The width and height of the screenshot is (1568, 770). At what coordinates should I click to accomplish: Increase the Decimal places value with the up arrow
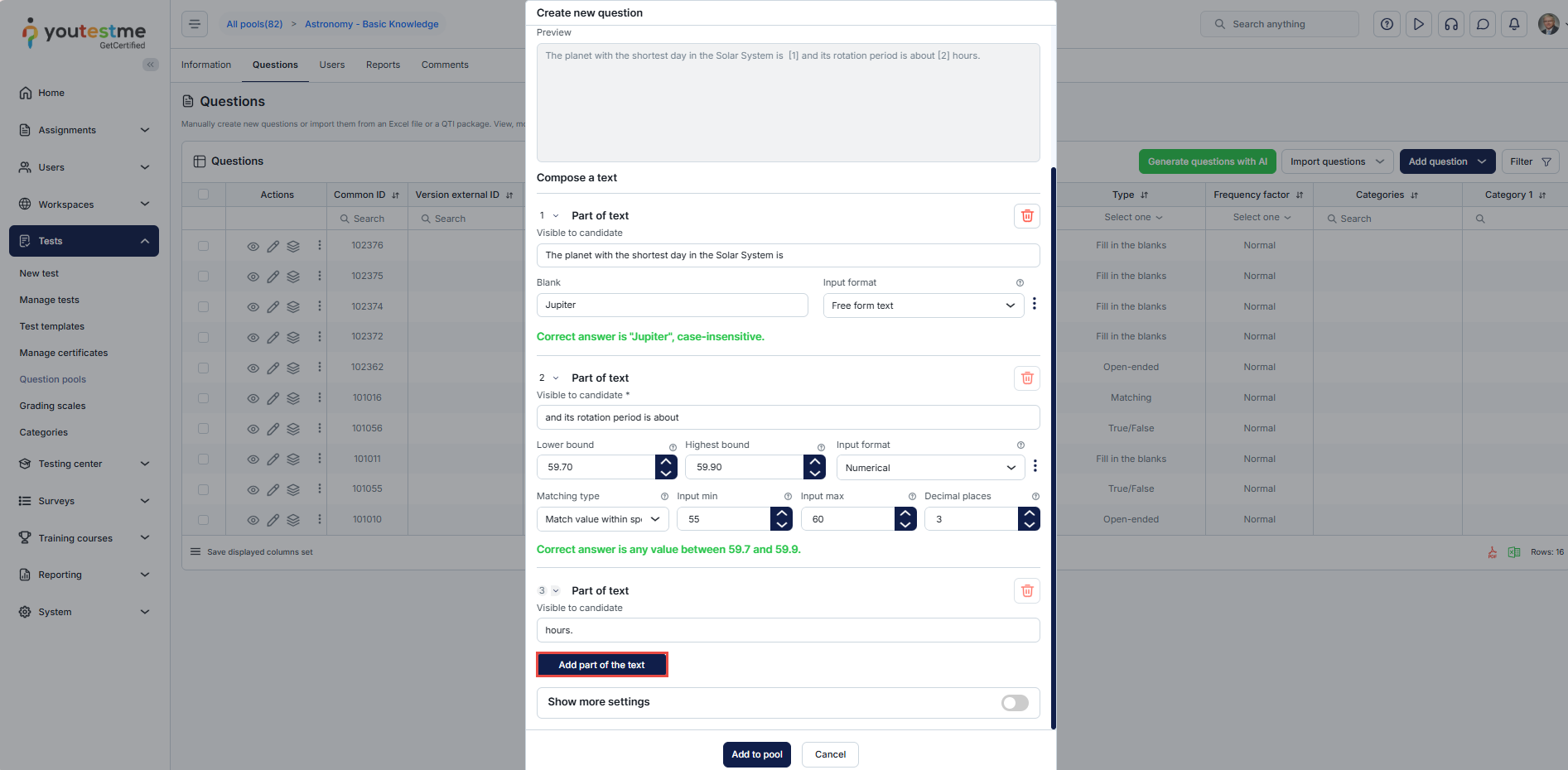(x=1029, y=513)
